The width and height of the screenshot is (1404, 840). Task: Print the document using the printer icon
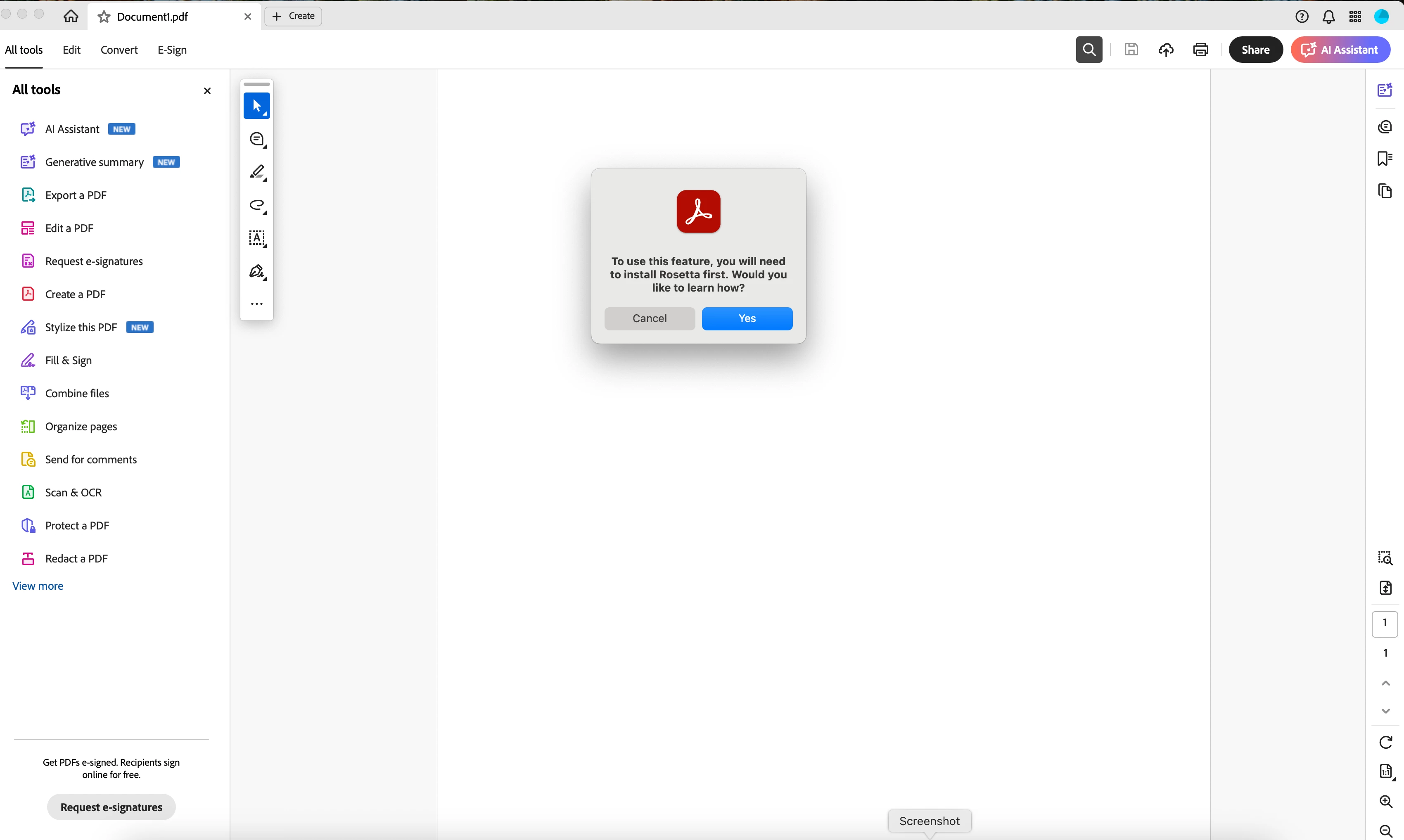point(1200,50)
